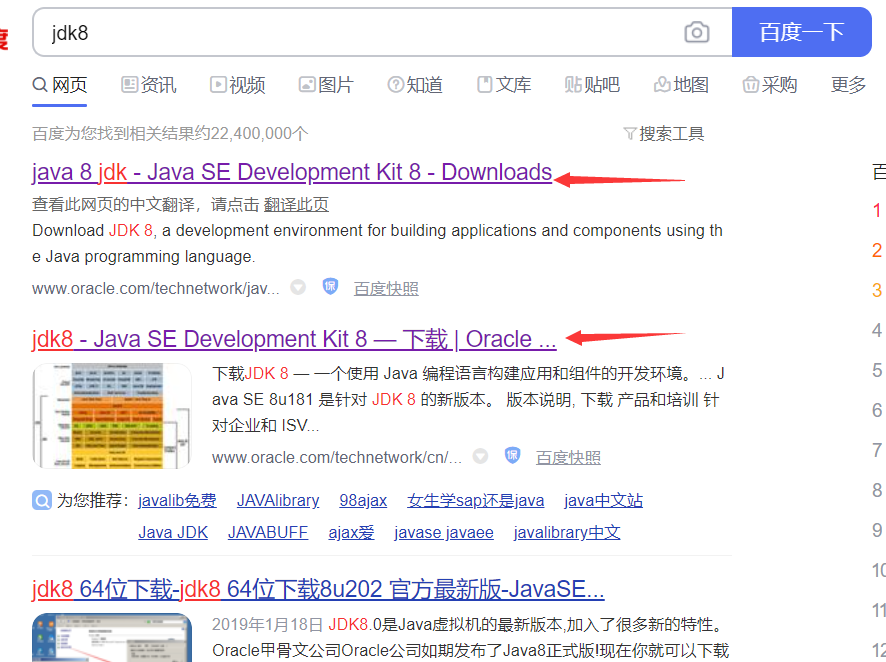Open recommended search JAVABUFF
This screenshot has width=886, height=662.
coord(268,533)
